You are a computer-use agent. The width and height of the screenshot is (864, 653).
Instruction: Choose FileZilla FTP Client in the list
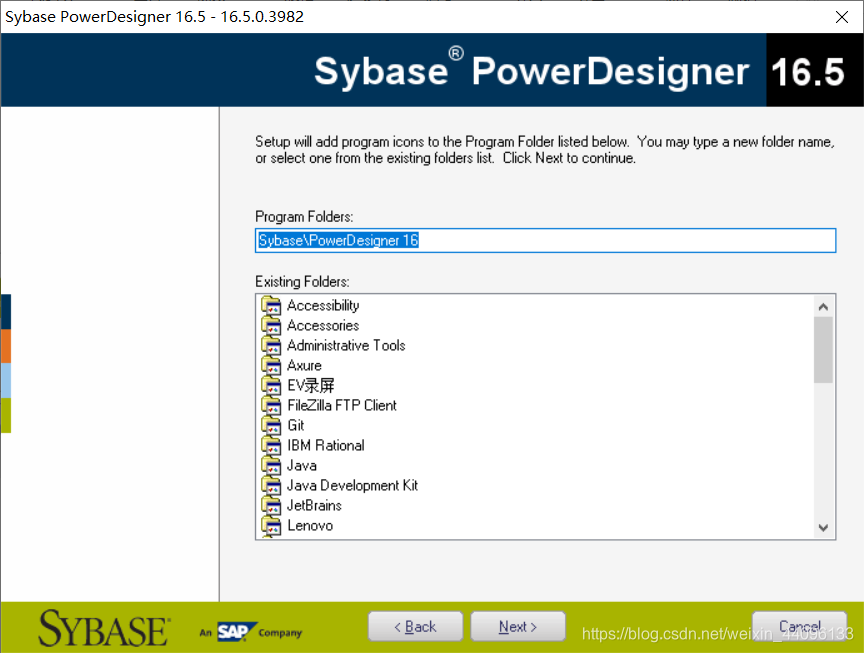point(342,406)
